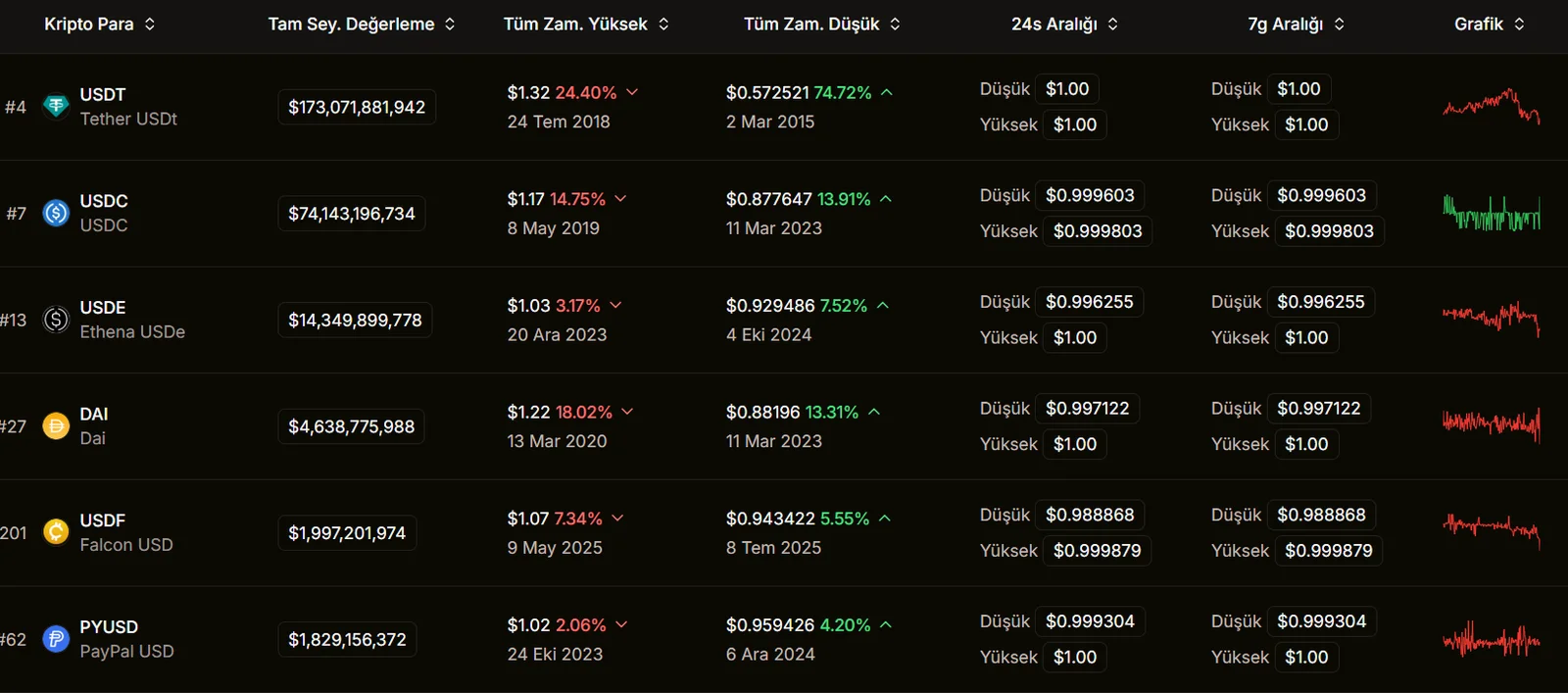Click the Falcon USD coin icon
Viewport: 1568px width, 693px height.
(x=56, y=532)
